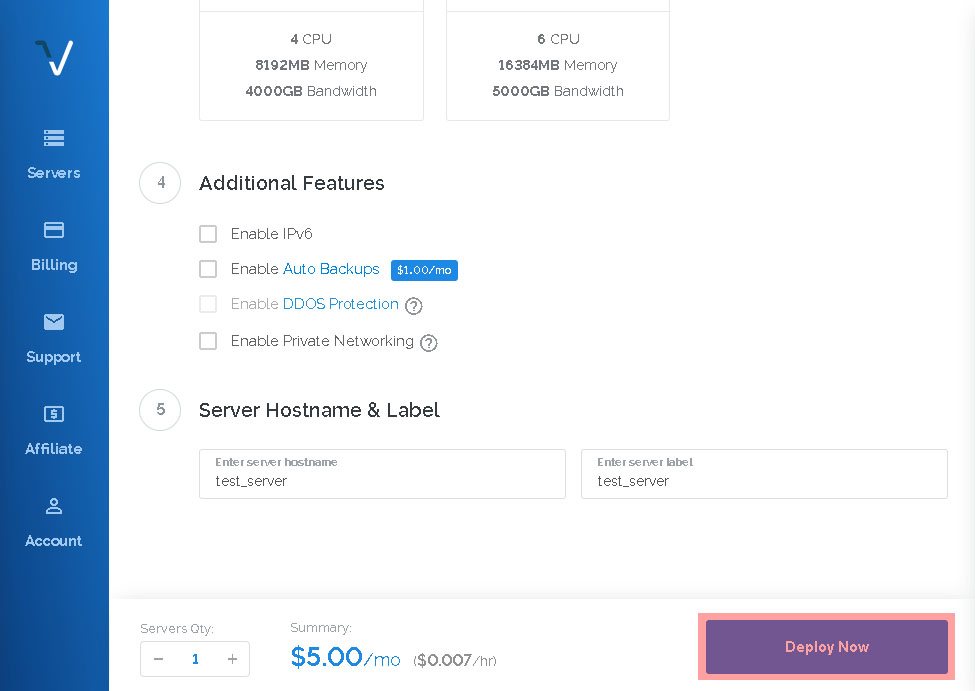Image resolution: width=975 pixels, height=691 pixels.
Task: Click the Vultr logo icon
Action: pyautogui.click(x=54, y=57)
